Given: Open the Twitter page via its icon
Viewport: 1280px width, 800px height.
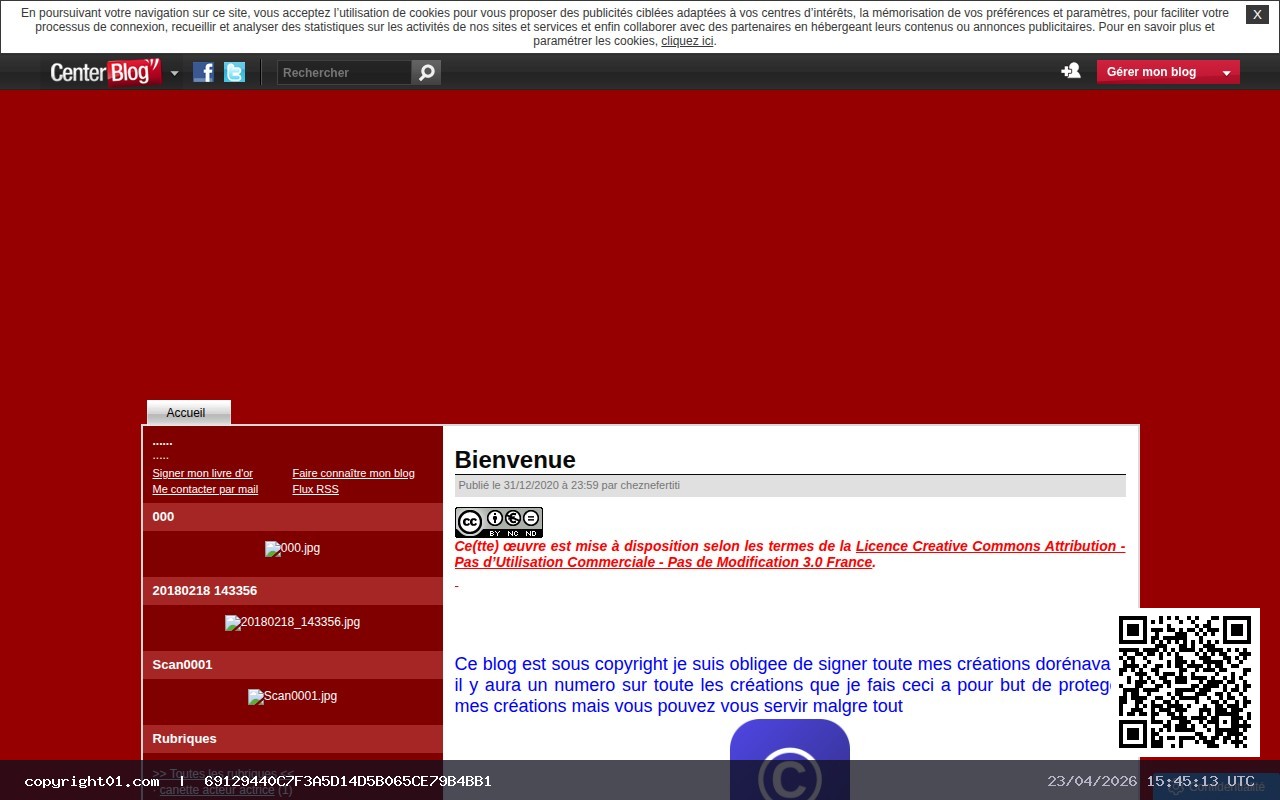Looking at the screenshot, I should click(233, 71).
